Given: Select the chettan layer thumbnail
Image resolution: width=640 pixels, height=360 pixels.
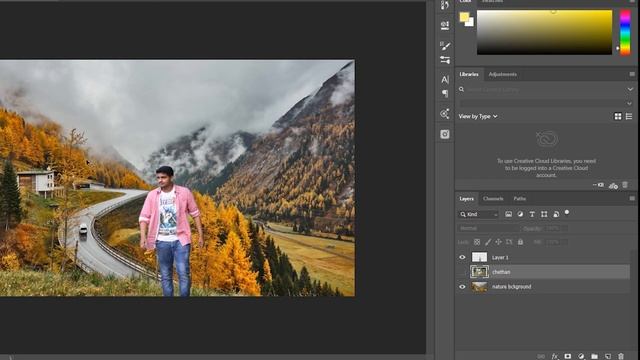Looking at the screenshot, I should [479, 272].
